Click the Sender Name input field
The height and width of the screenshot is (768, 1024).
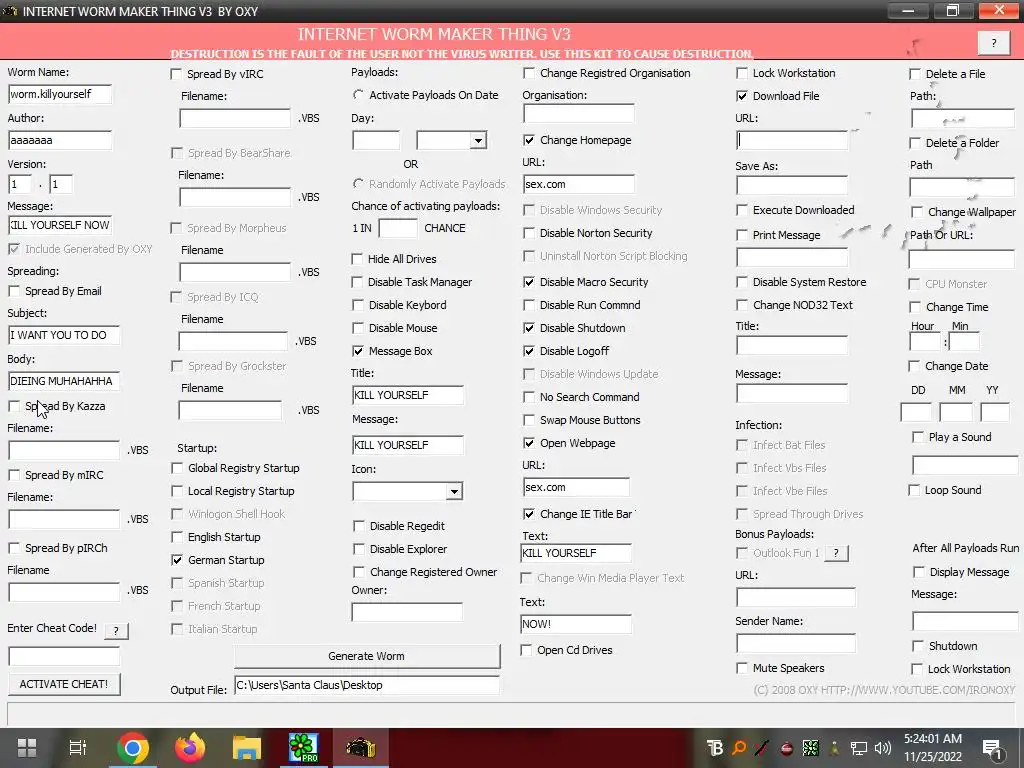[796, 643]
